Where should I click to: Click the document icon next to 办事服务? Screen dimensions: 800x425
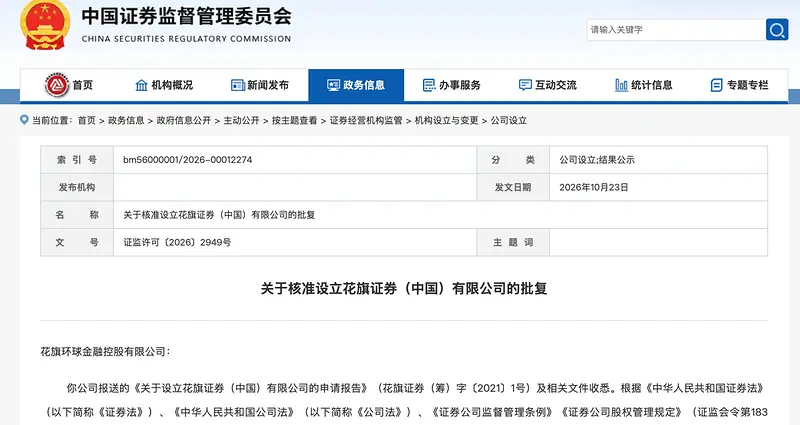[x=429, y=85]
